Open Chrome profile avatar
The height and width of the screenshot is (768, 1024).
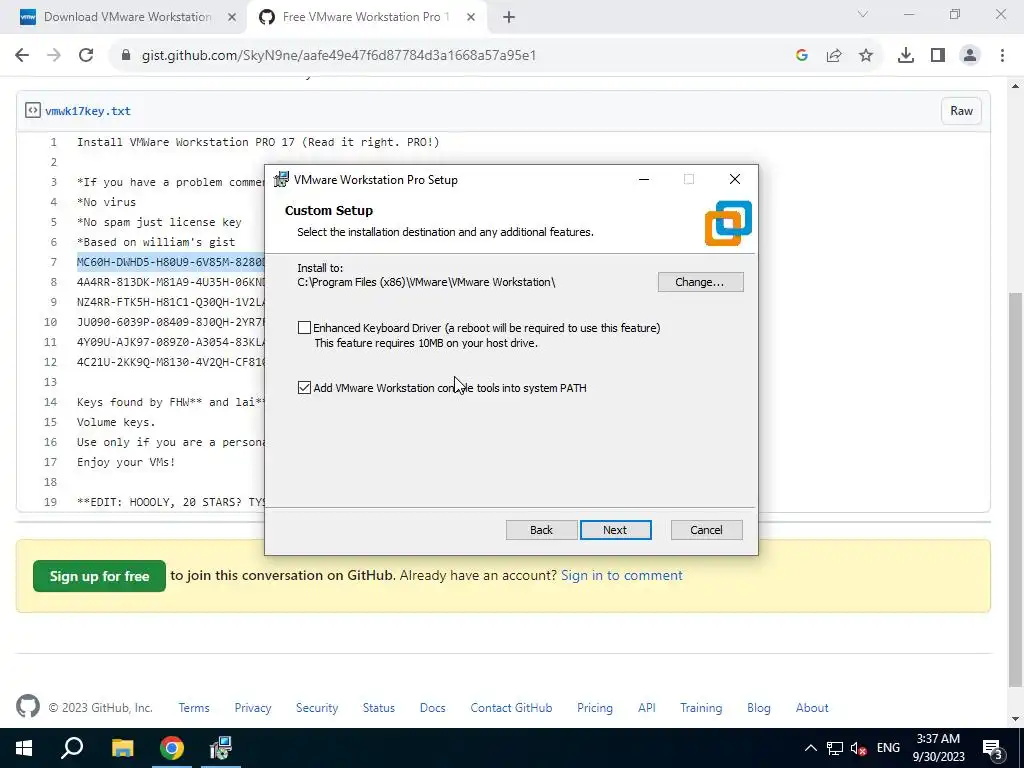tap(970, 56)
